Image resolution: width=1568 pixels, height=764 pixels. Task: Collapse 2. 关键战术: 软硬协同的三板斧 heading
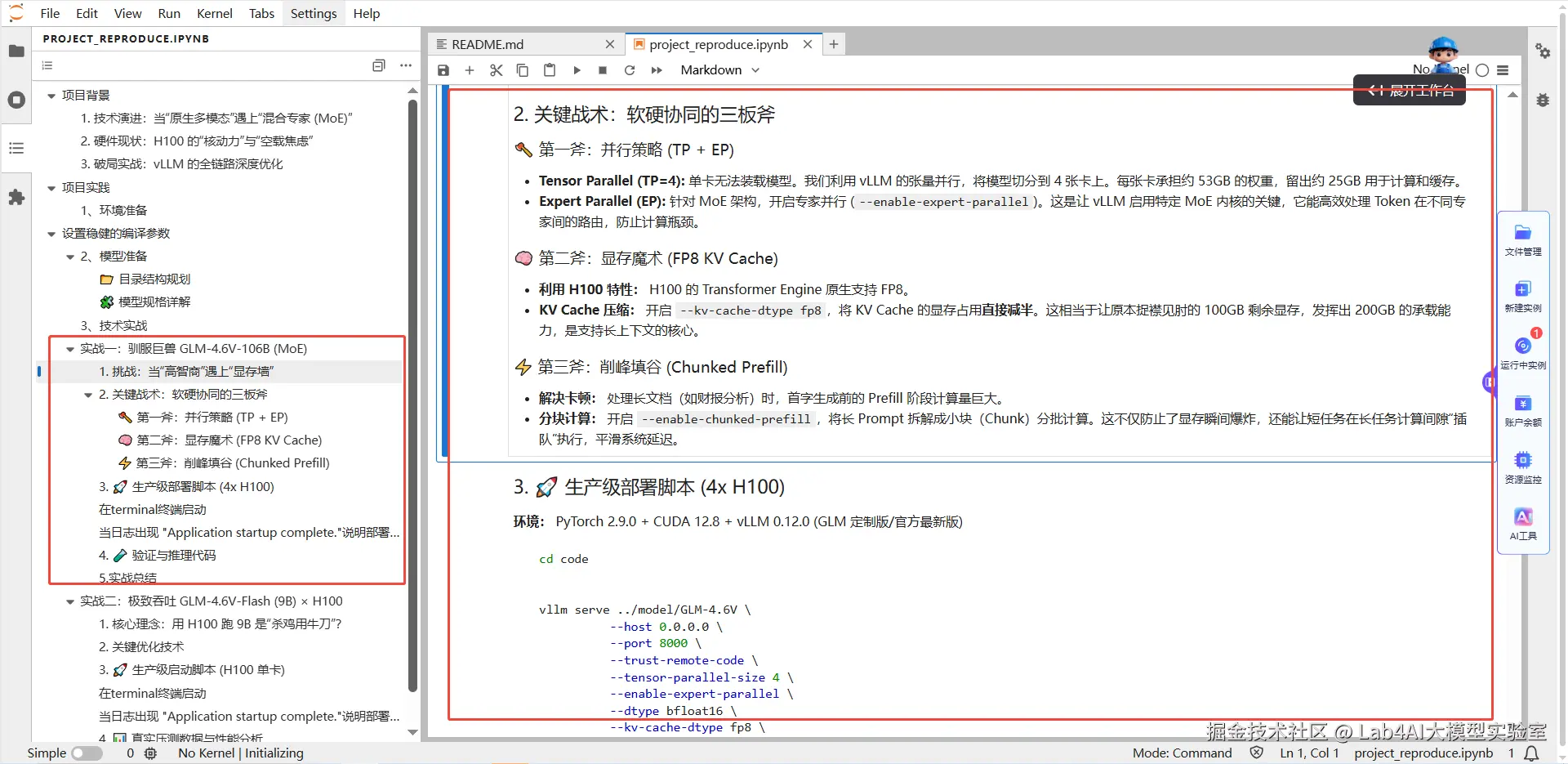coord(88,395)
